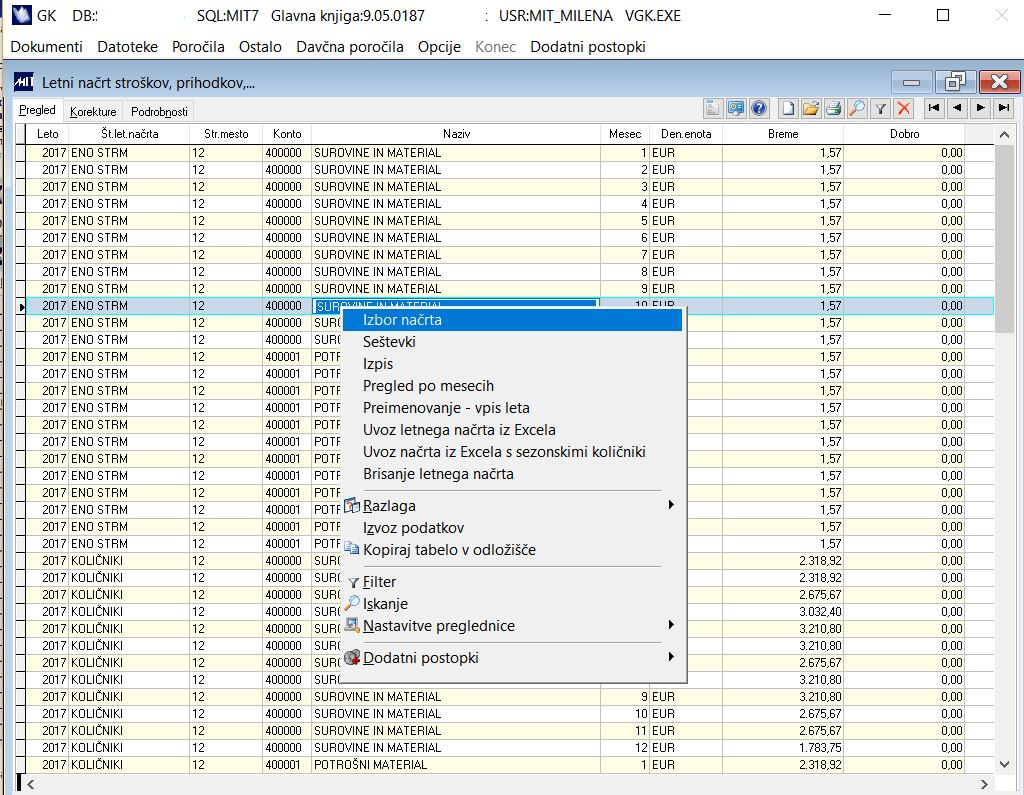Click the blue help question mark icon

(x=759, y=109)
